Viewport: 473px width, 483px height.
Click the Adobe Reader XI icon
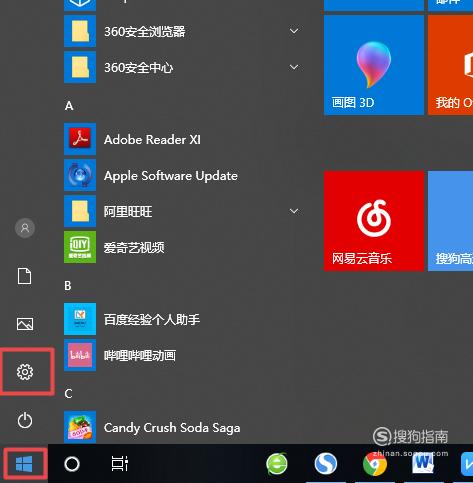pos(80,139)
